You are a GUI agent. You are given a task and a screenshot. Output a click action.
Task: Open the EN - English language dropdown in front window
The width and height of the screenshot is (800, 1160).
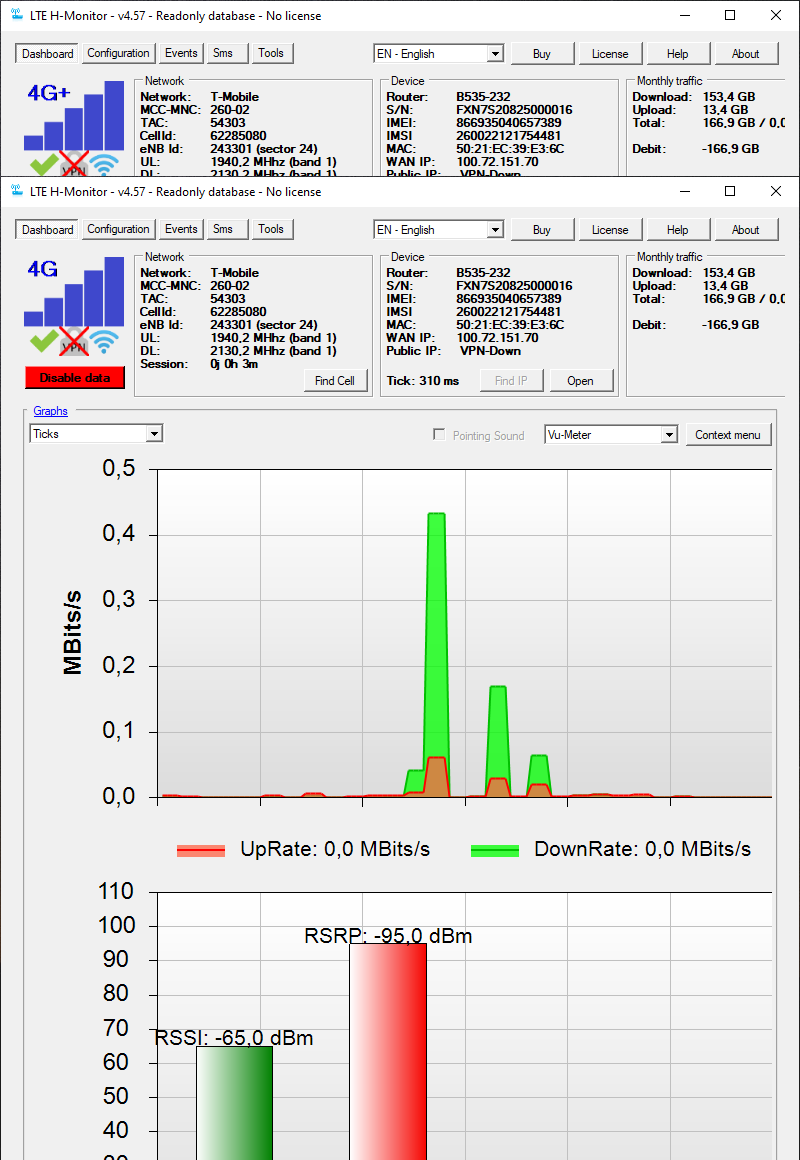(x=439, y=229)
